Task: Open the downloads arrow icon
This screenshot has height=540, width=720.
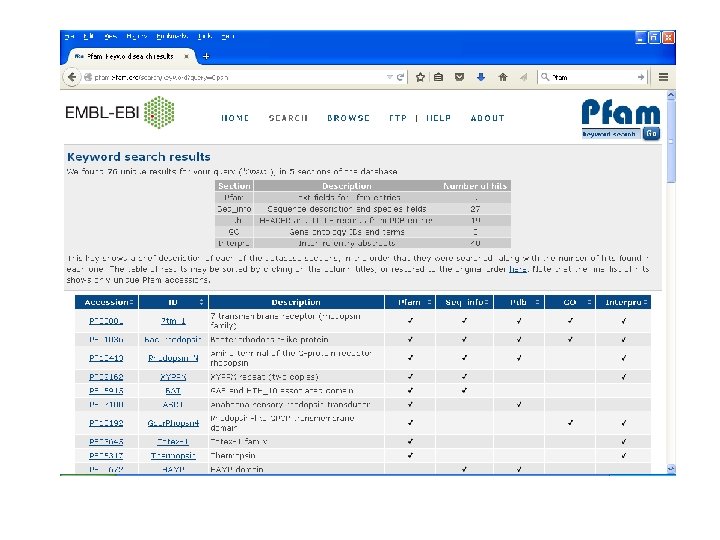Action: (x=481, y=77)
